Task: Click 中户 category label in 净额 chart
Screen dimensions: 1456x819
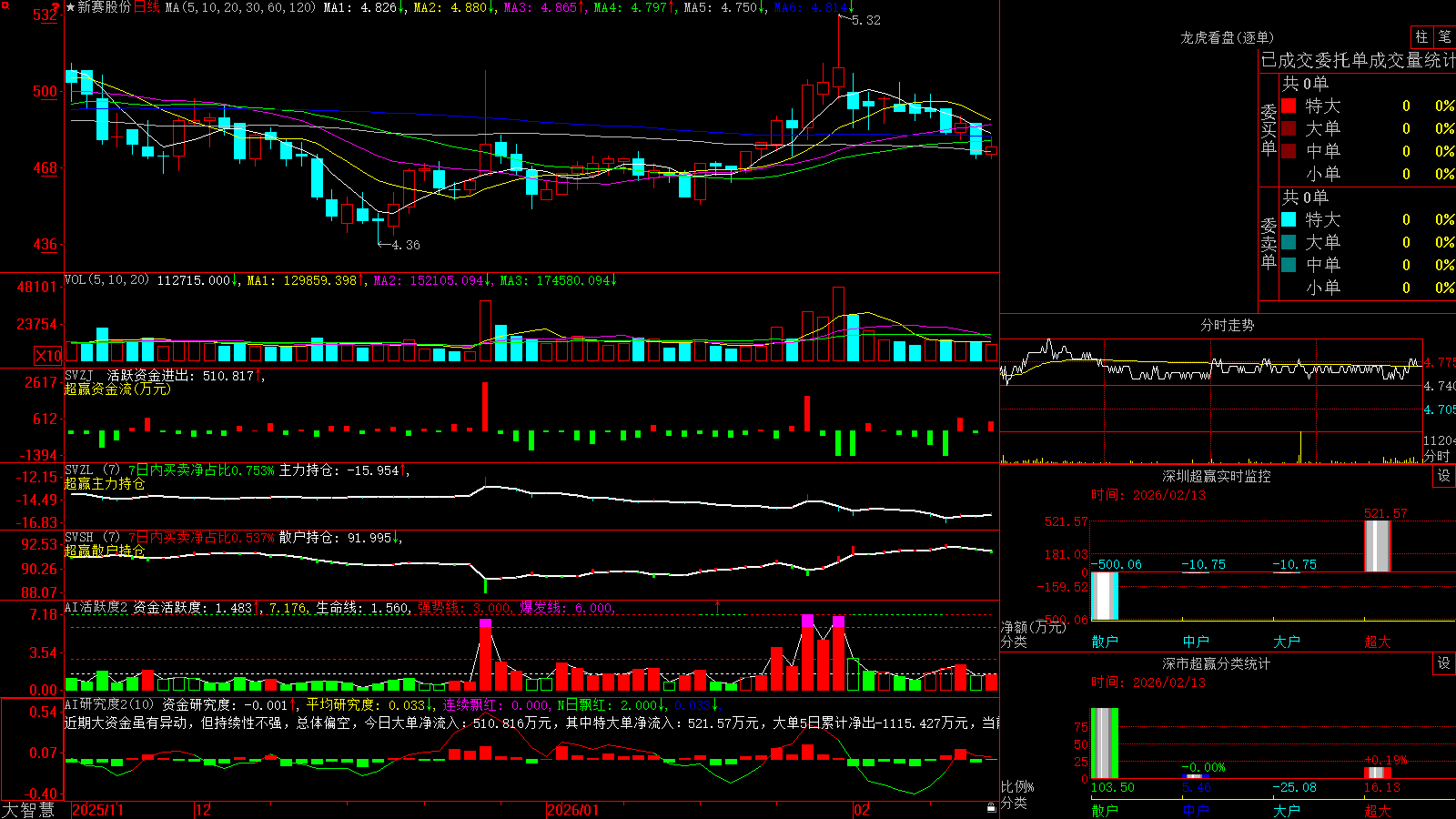Action: (1196, 642)
